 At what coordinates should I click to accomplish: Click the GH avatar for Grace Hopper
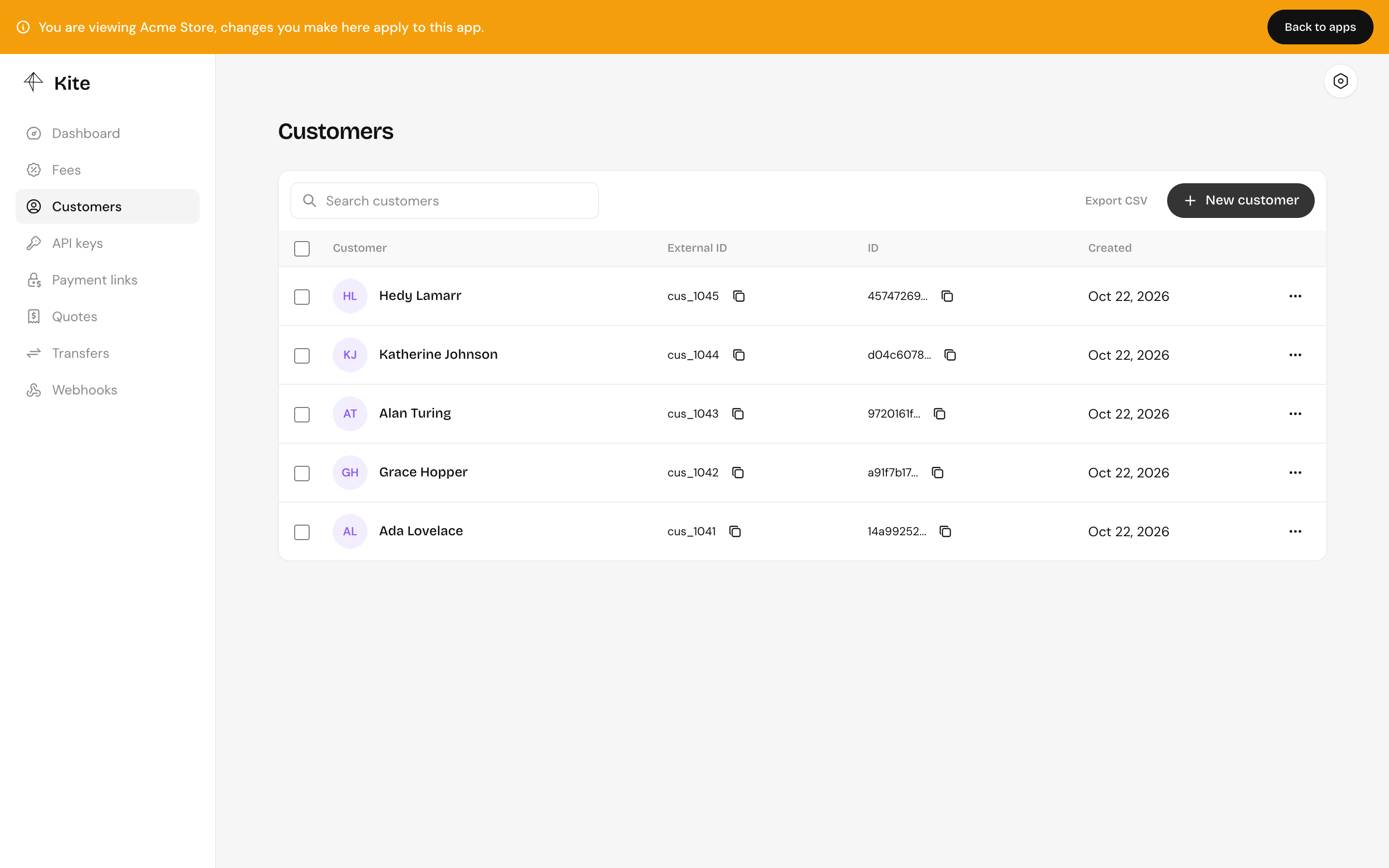point(350,473)
